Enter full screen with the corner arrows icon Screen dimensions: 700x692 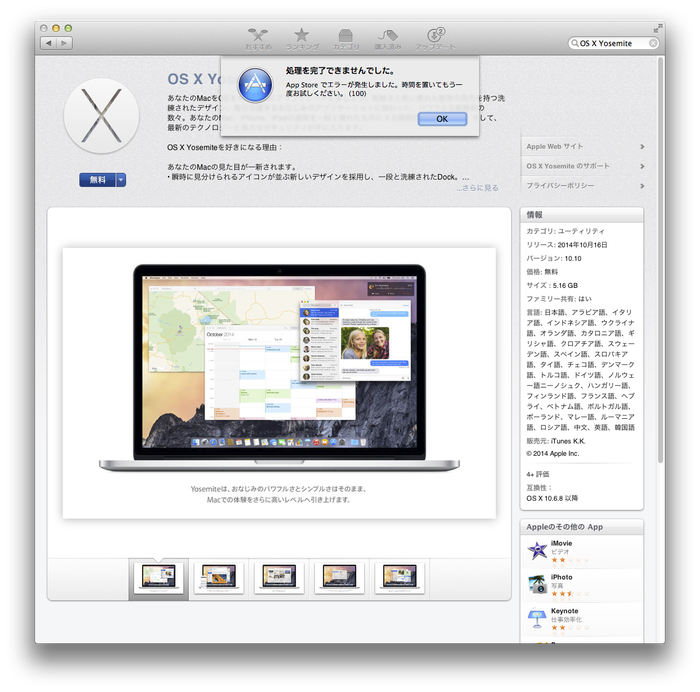pyautogui.click(x=658, y=28)
